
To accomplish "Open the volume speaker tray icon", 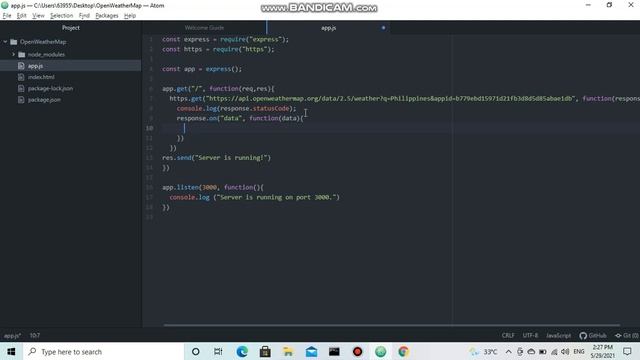I will tap(565, 351).
